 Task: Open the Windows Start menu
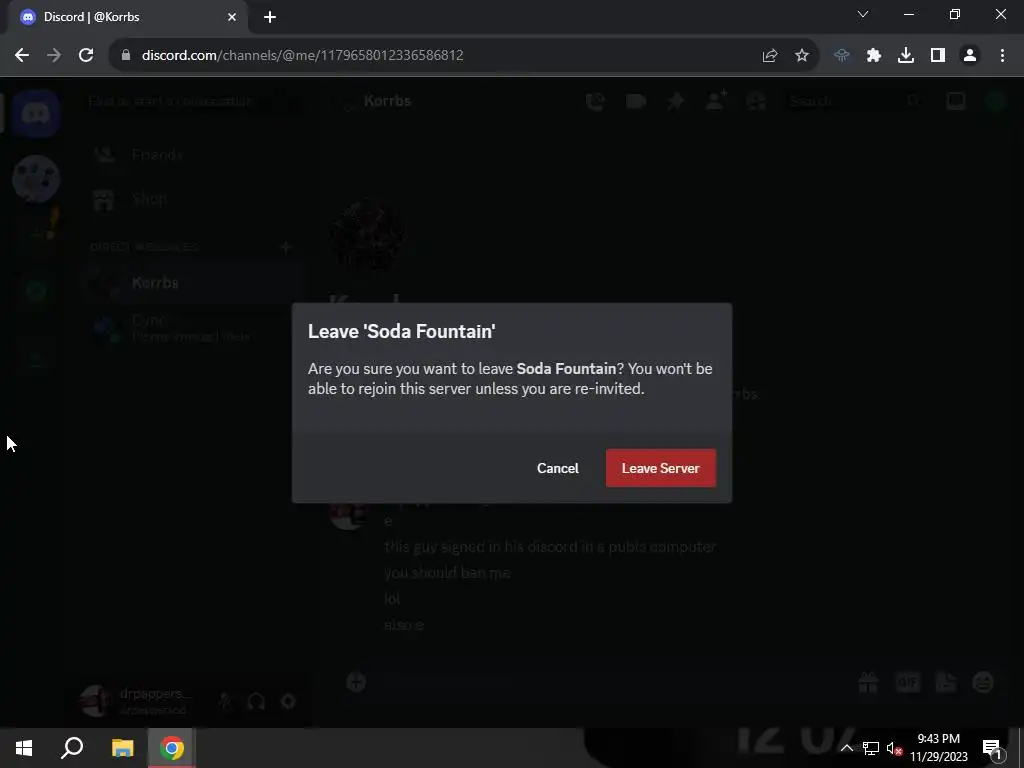[24, 748]
